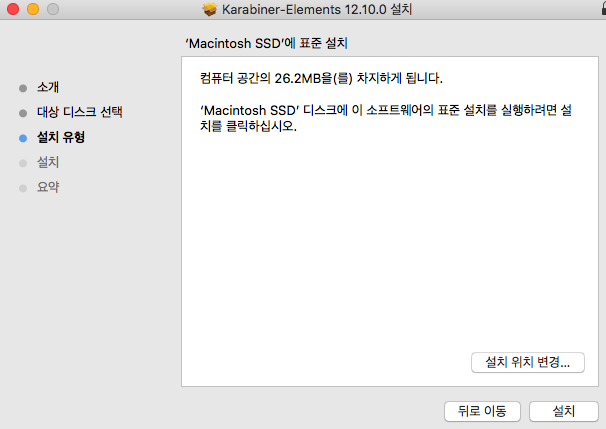Screen dimensions: 606x429
Task: Close the installer window with red button
Action: (13, 9)
